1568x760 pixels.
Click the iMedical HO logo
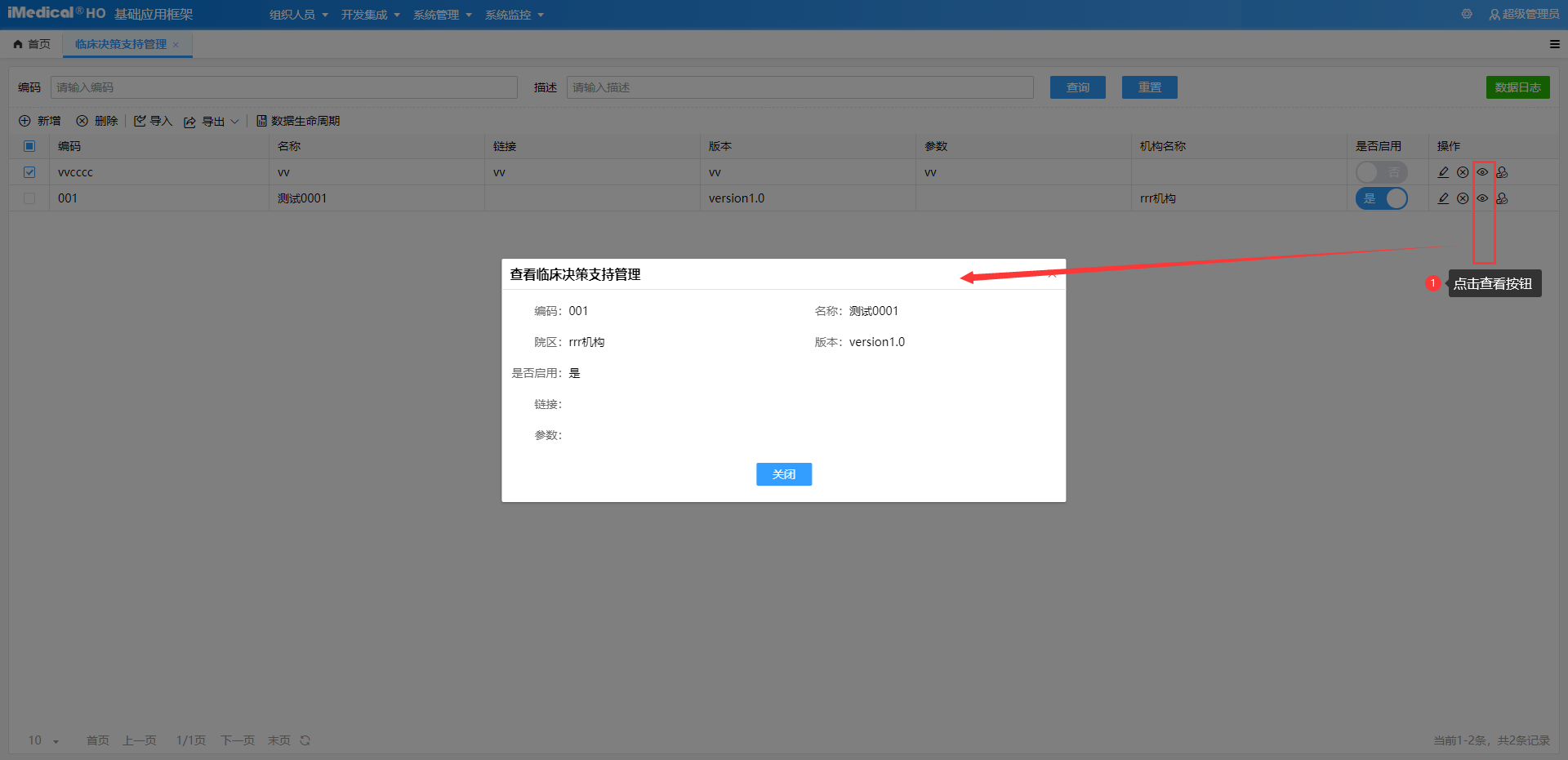tap(56, 13)
